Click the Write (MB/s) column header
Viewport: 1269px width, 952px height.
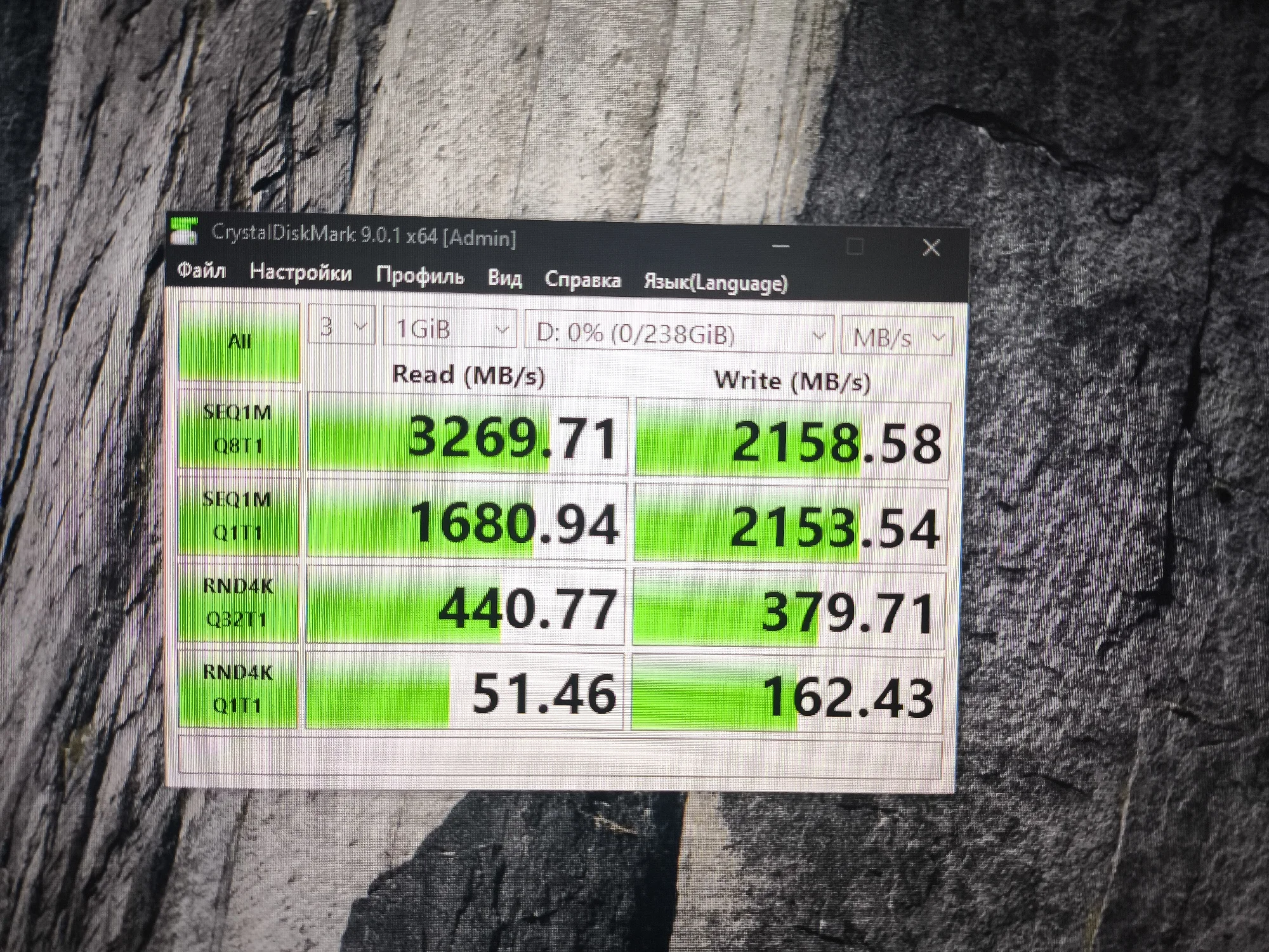click(x=792, y=381)
